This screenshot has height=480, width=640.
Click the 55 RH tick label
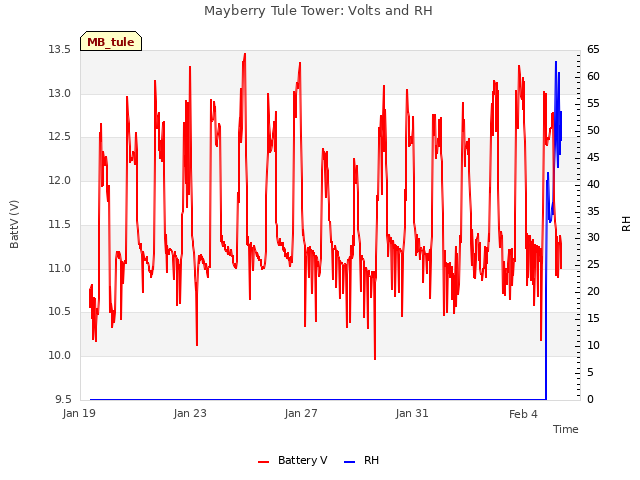click(x=593, y=104)
